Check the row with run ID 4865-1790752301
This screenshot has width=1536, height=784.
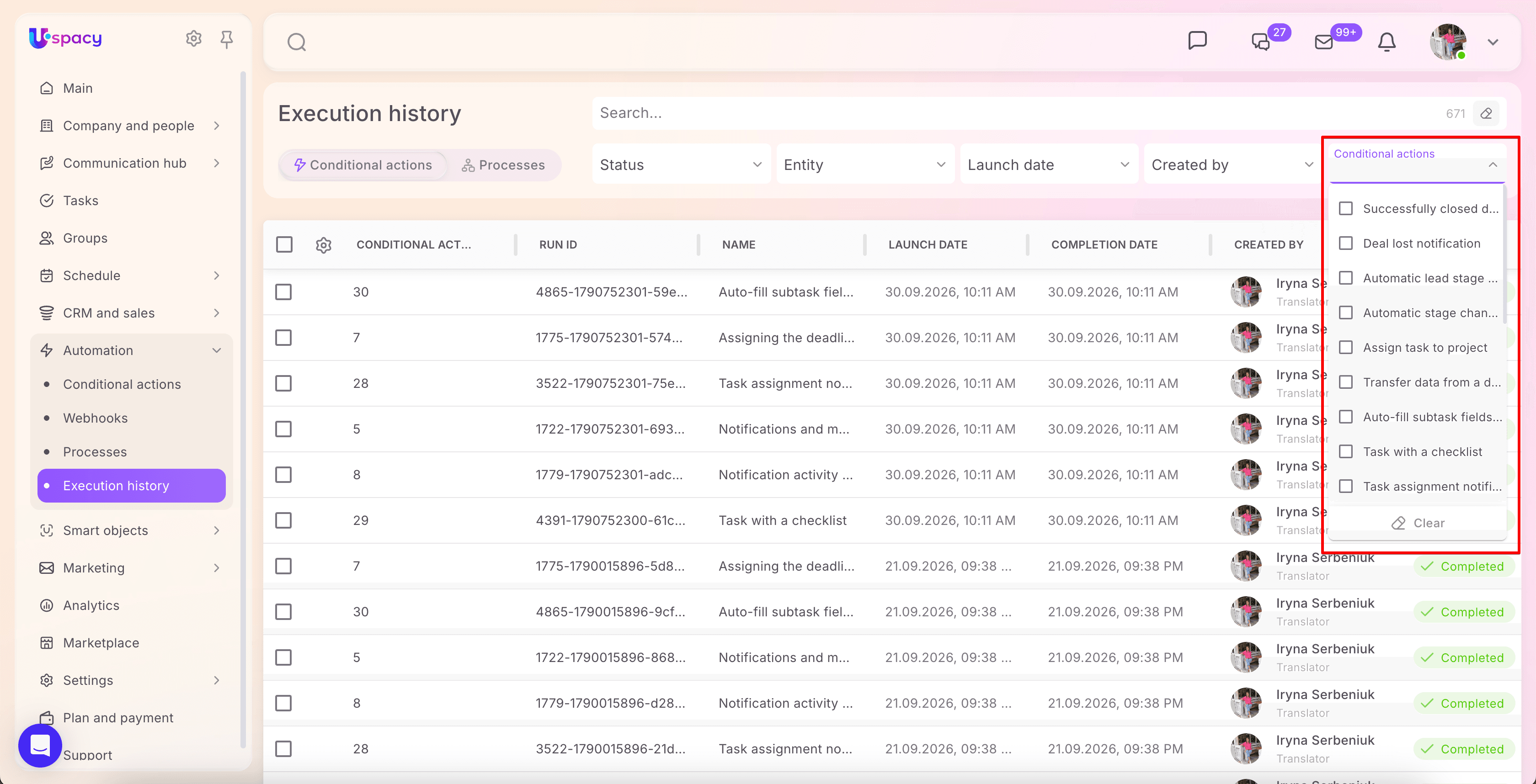coord(283,292)
